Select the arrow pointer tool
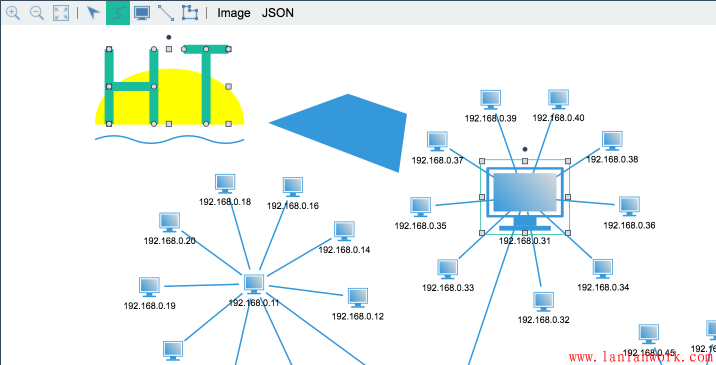The image size is (716, 365). [x=94, y=13]
